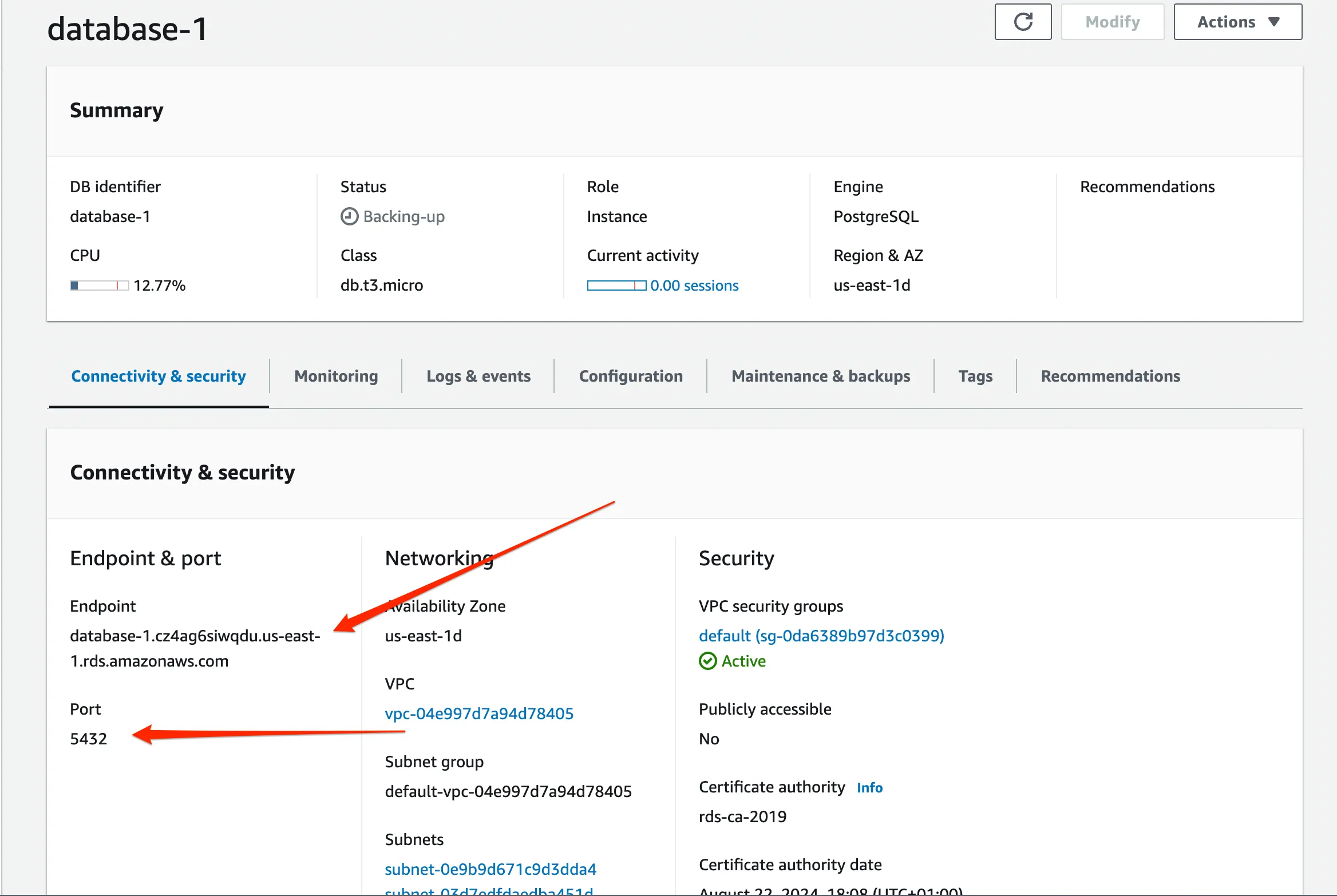Open the default security group link

coord(821,635)
